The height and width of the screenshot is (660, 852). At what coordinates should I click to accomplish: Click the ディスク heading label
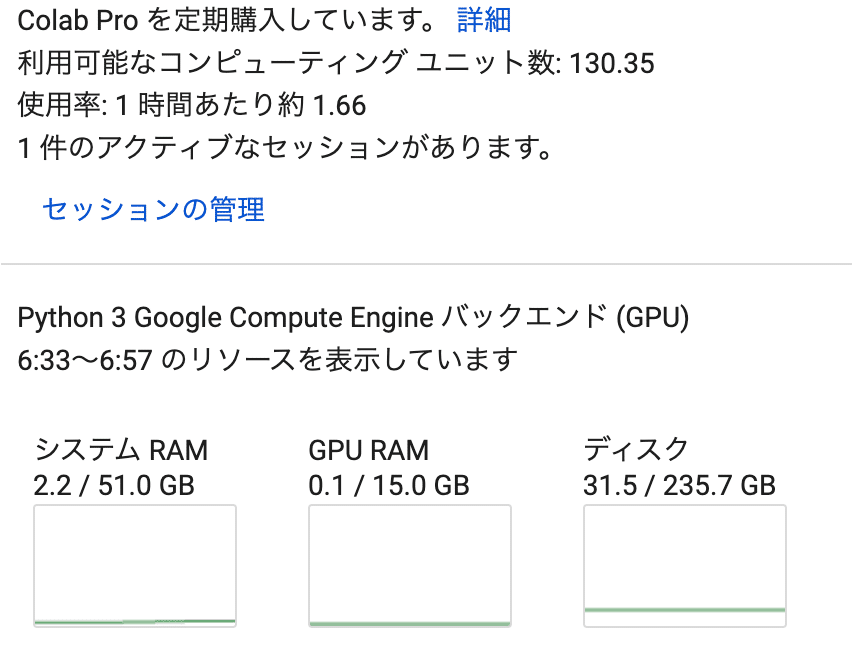pos(636,449)
